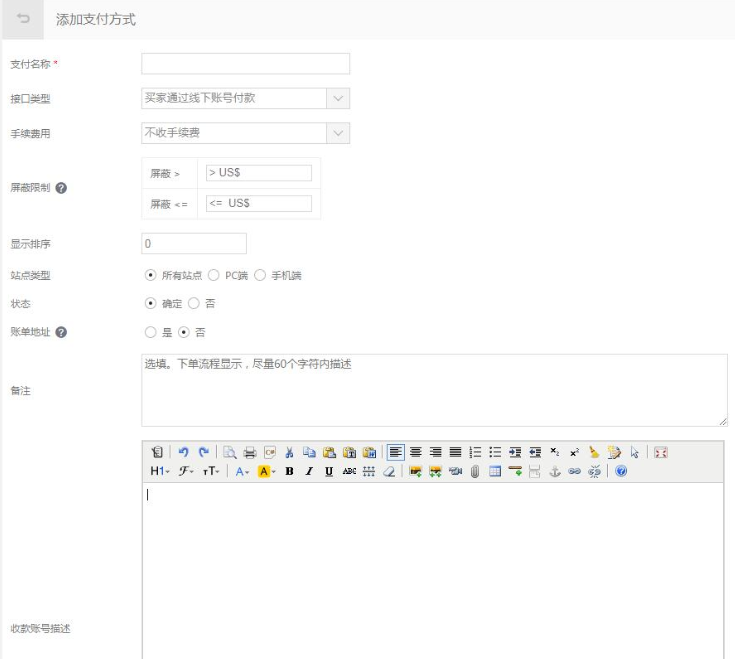Image resolution: width=735 pixels, height=659 pixels.
Task: Toggle bold formatting in editor
Action: tap(290, 471)
